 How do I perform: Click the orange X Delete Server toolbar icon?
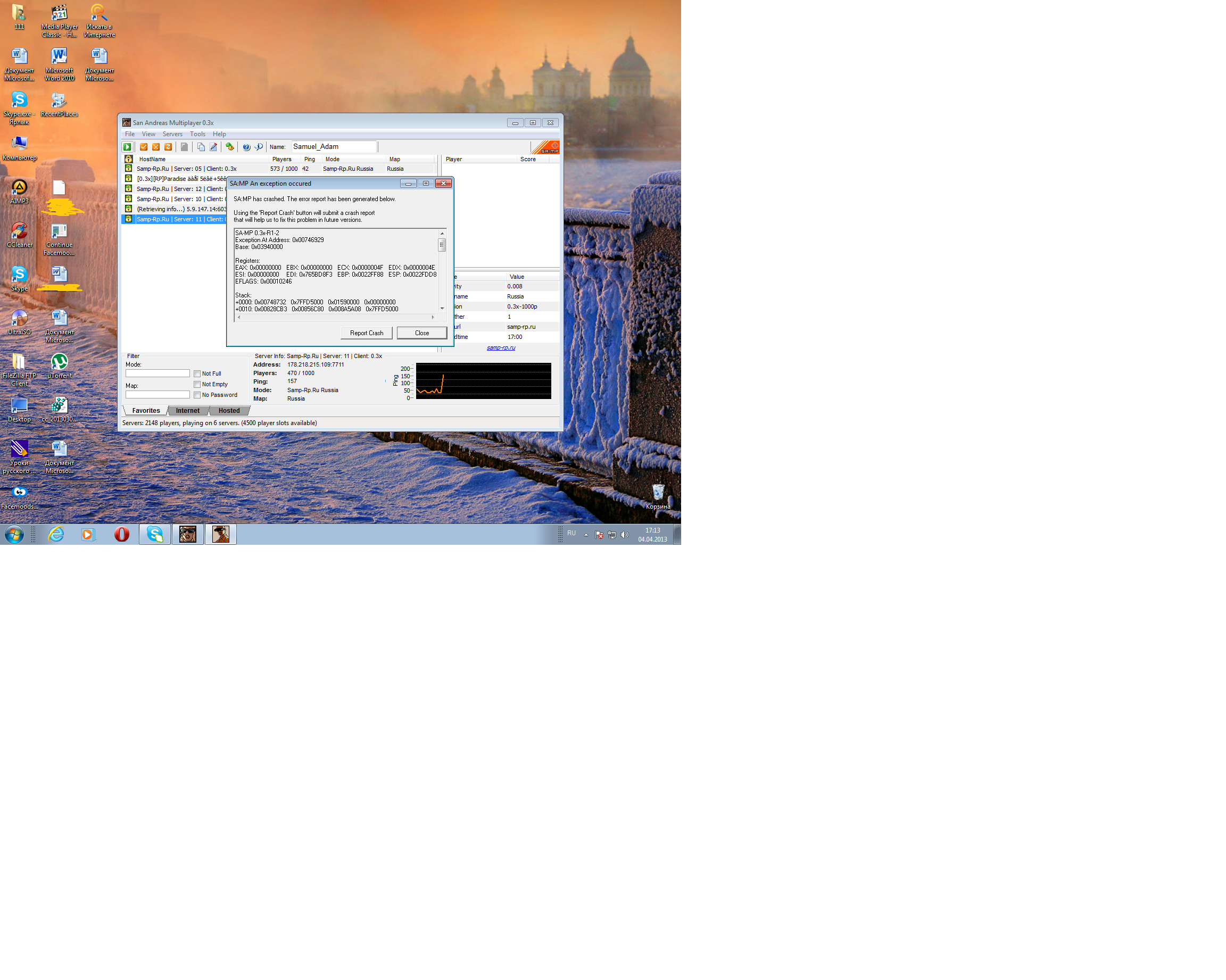[156, 147]
